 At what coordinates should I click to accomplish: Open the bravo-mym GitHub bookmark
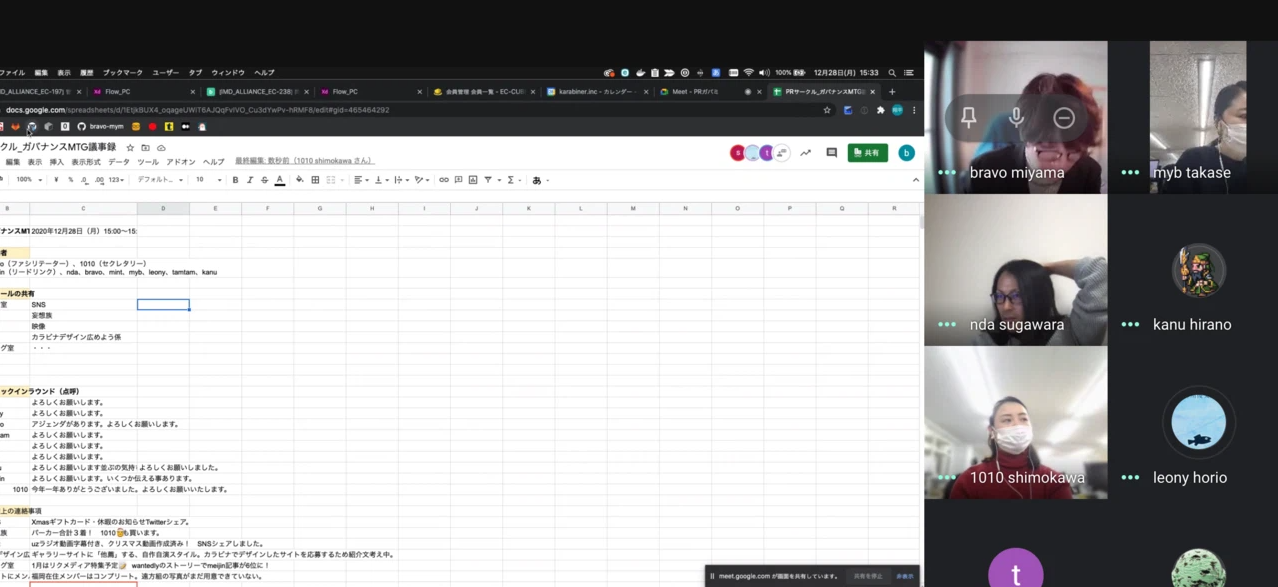(x=100, y=127)
